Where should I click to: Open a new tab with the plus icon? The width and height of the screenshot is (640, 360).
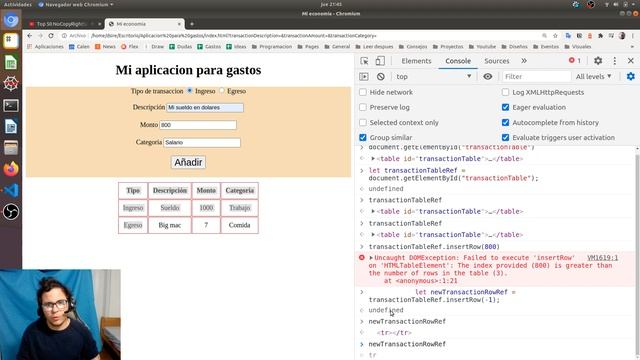click(192, 24)
